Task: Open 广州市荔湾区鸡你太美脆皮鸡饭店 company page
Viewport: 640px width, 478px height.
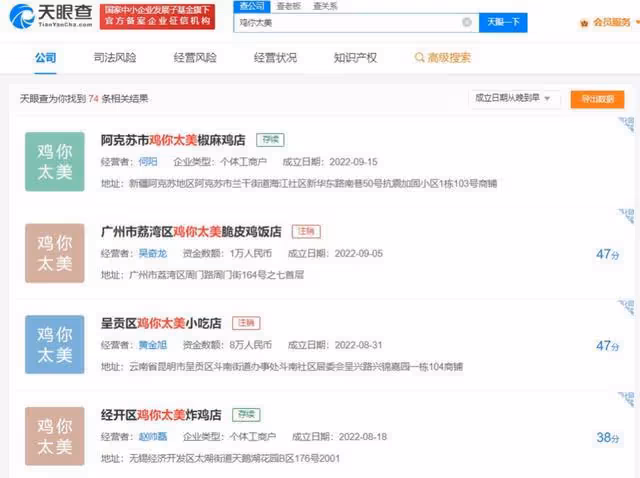Action: pos(191,232)
